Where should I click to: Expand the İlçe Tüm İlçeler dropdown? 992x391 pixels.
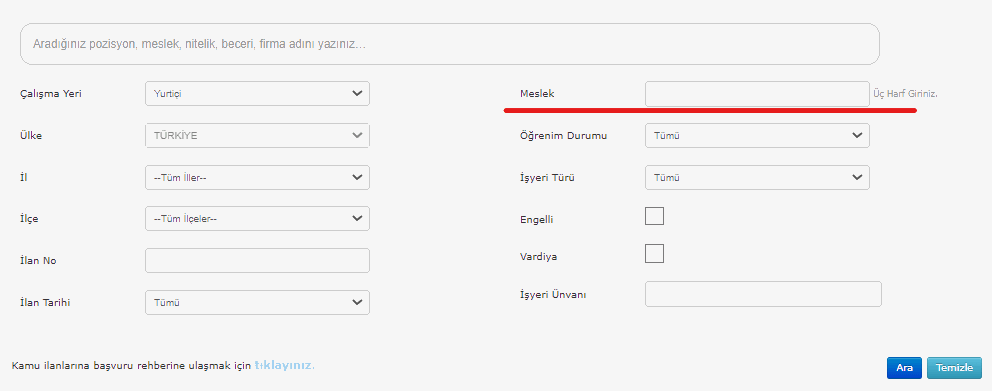pos(257,219)
